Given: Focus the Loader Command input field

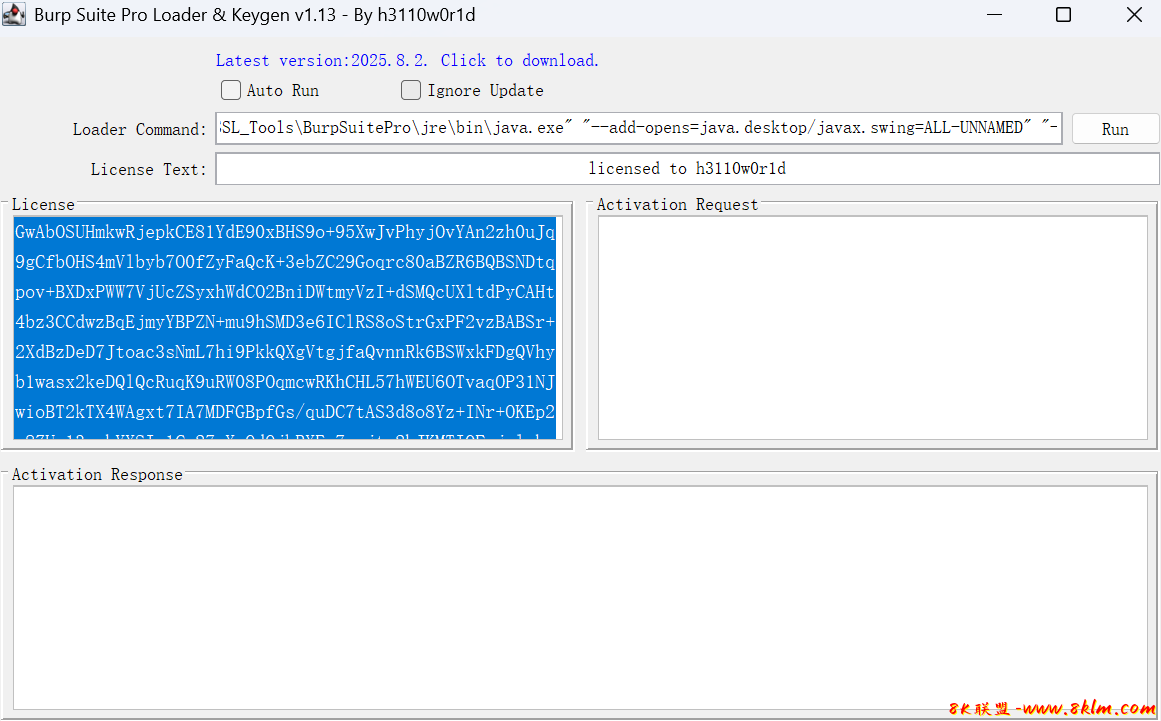Looking at the screenshot, I should coord(638,128).
